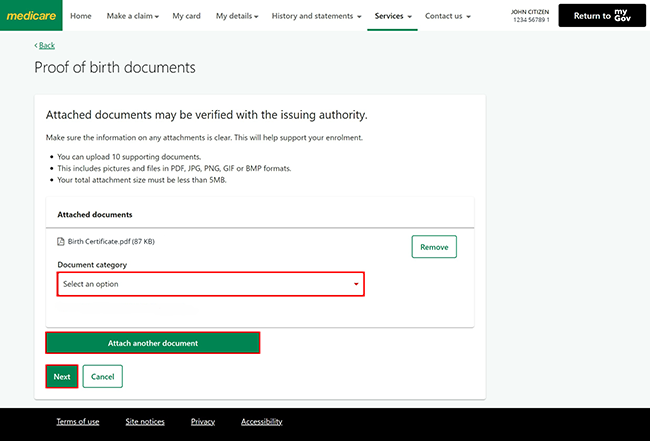The height and width of the screenshot is (441, 650).
Task: Open the Terms of use link
Action: pos(78,422)
